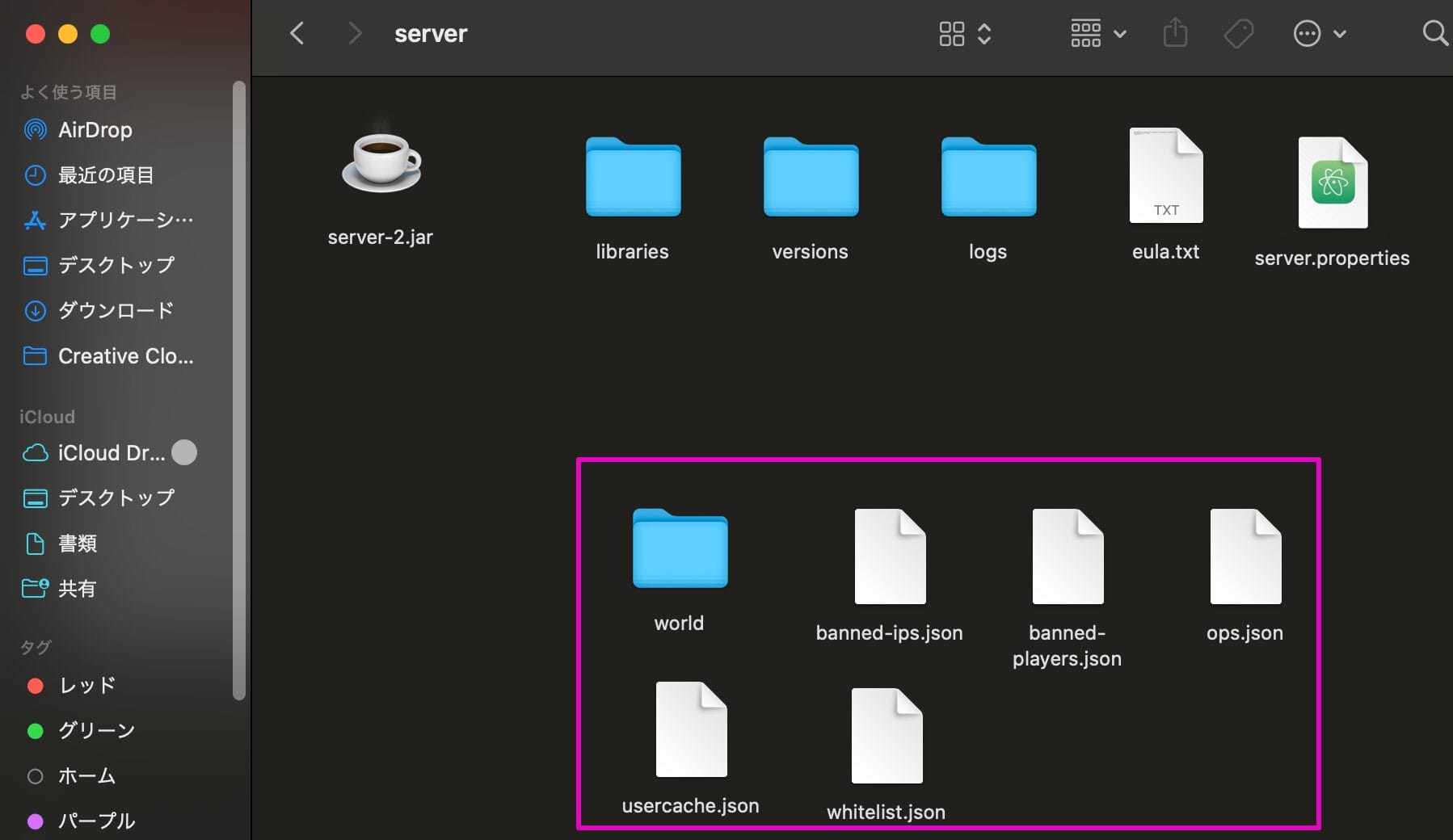This screenshot has height=840, width=1453.
Task: Open the world folder
Action: (x=680, y=549)
